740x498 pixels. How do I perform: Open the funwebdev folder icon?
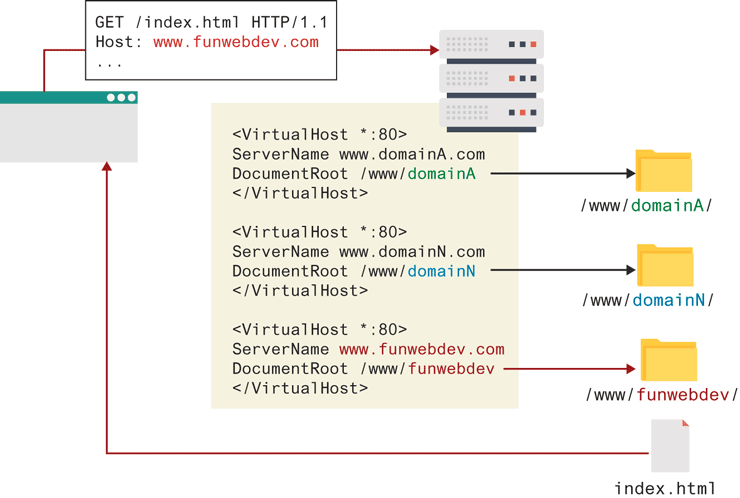pos(668,360)
